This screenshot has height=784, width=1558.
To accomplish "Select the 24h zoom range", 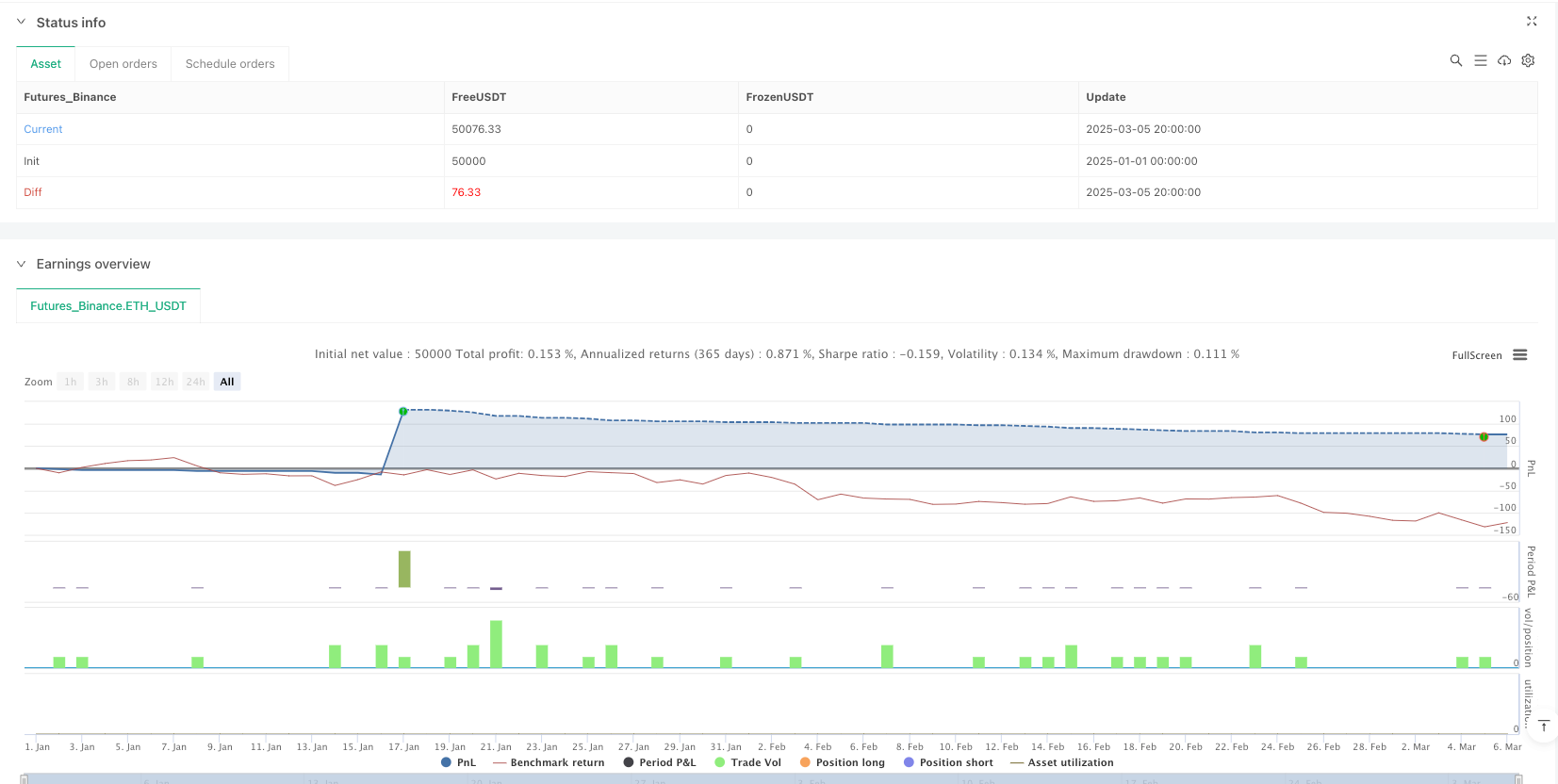I will tap(195, 382).
